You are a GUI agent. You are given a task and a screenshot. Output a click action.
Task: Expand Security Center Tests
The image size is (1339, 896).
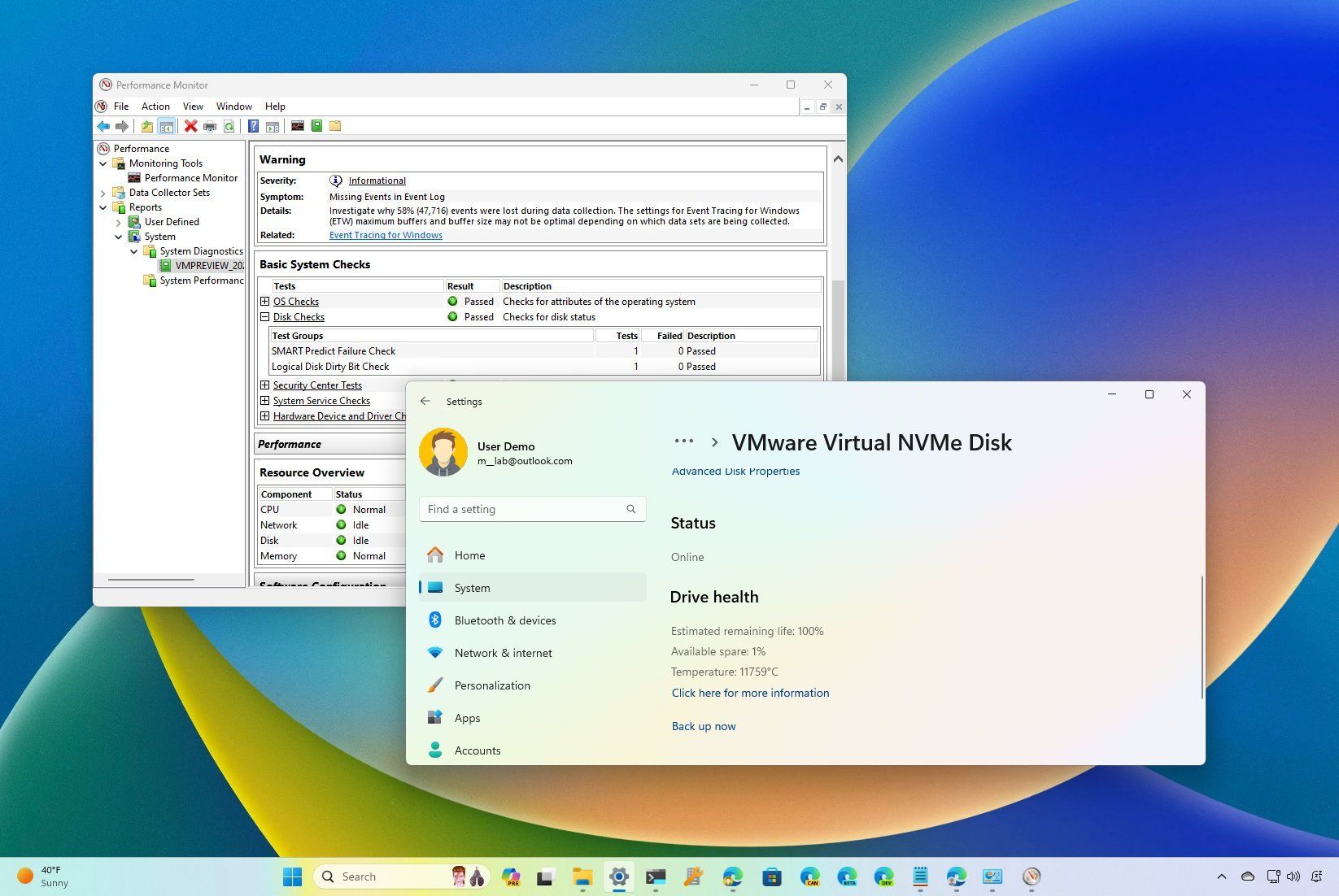point(265,385)
